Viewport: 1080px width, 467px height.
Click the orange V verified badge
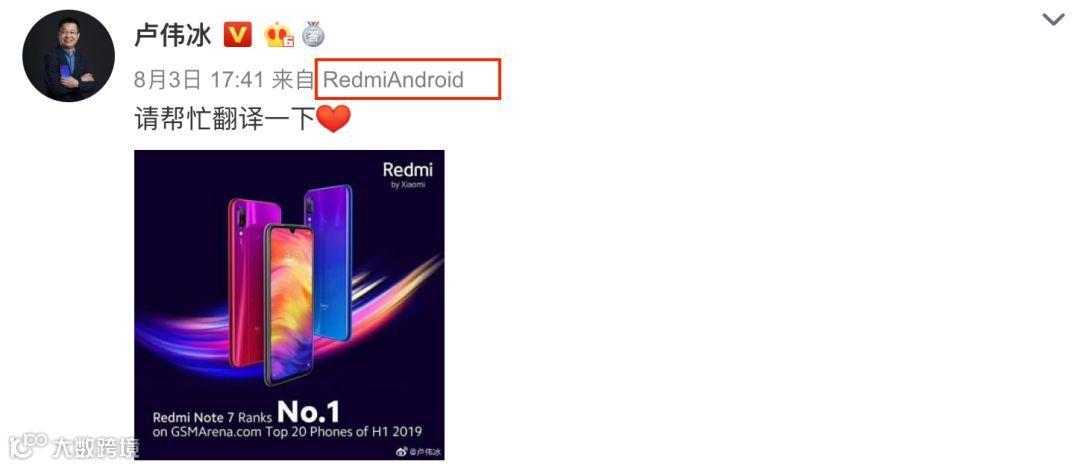(238, 34)
